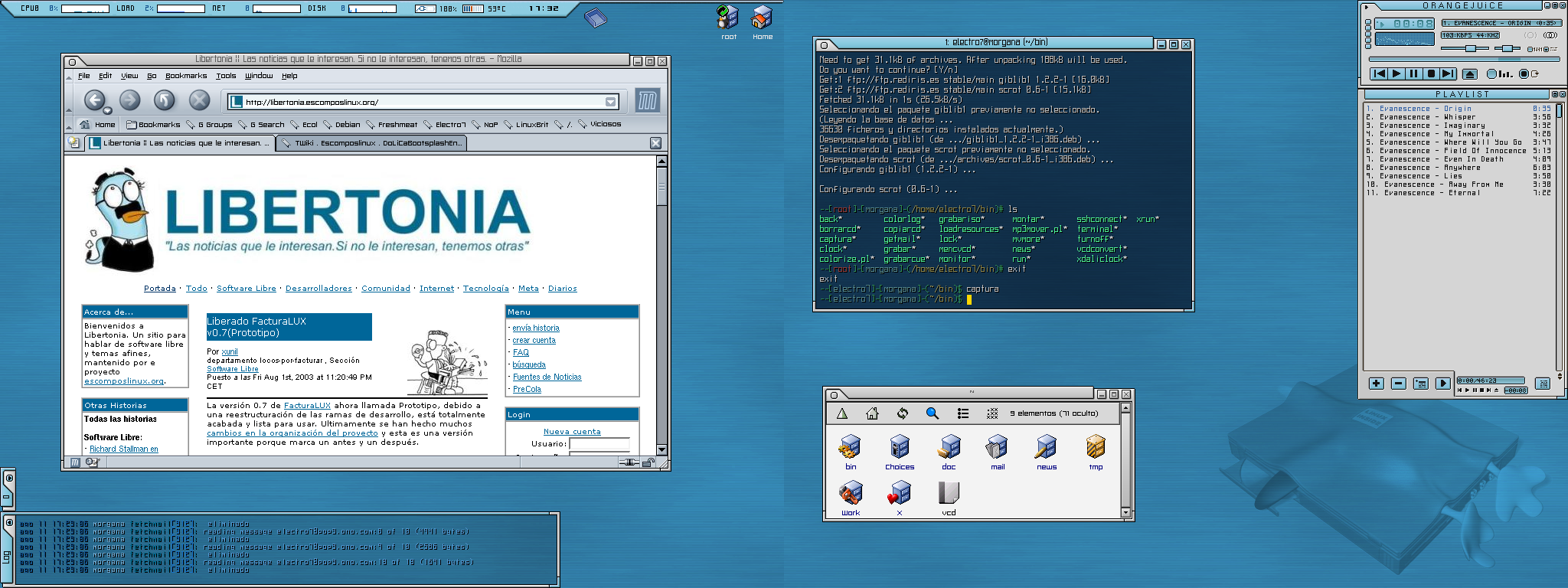Open the Bookmarks folder in toolbar
Image resolution: width=1568 pixels, height=588 pixels.
pos(153,124)
